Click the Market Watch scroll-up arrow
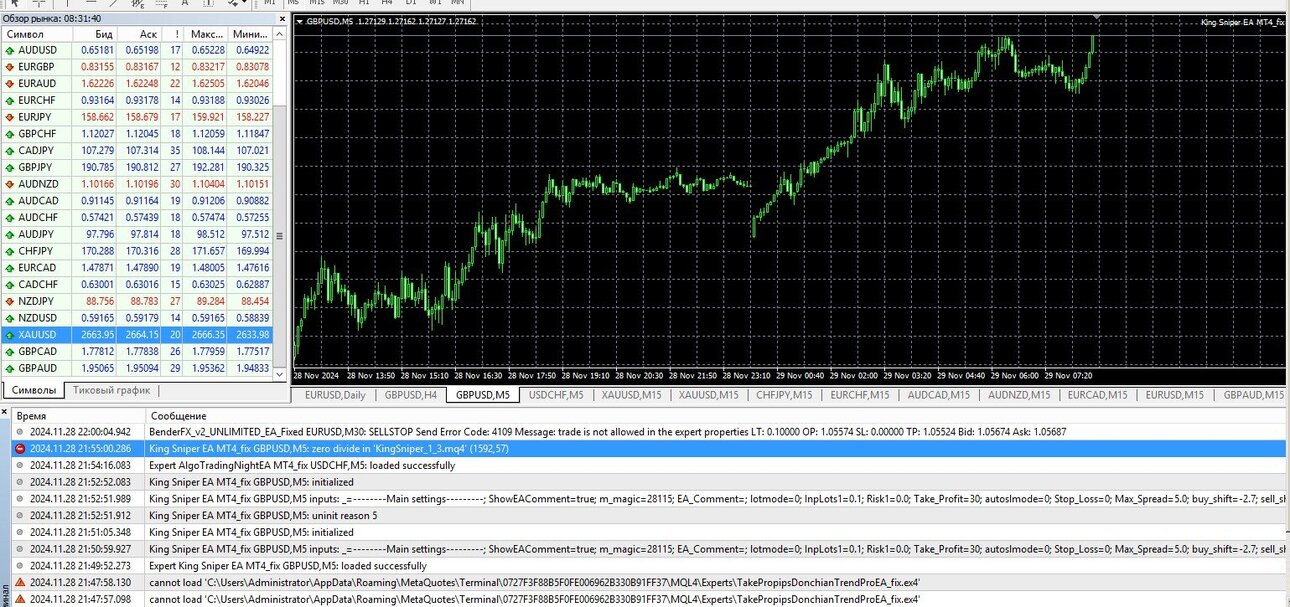The image size is (1290, 607). pyautogui.click(x=279, y=34)
